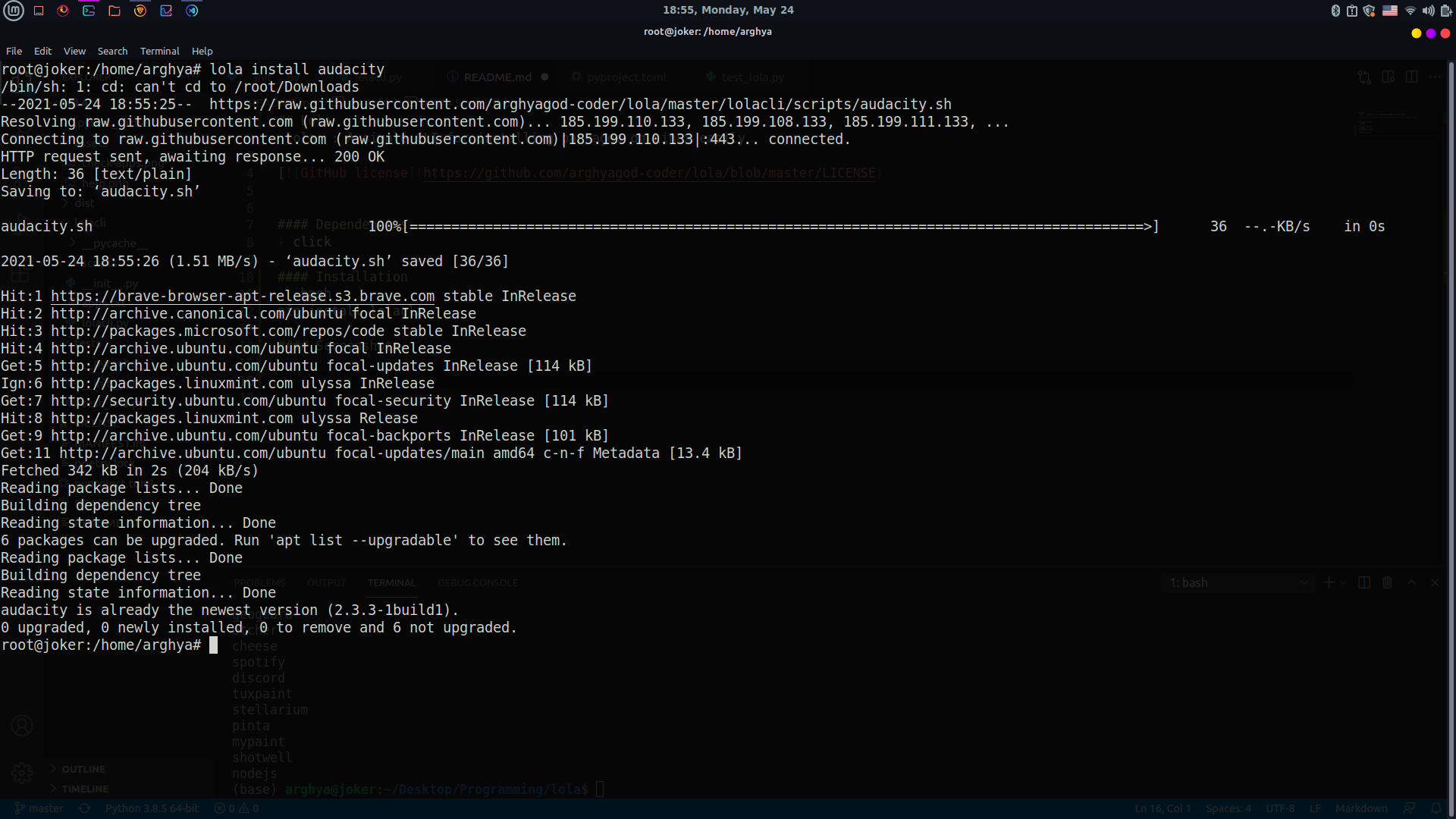This screenshot has width=1456, height=819.
Task: Open the Search menu
Action: (x=112, y=51)
